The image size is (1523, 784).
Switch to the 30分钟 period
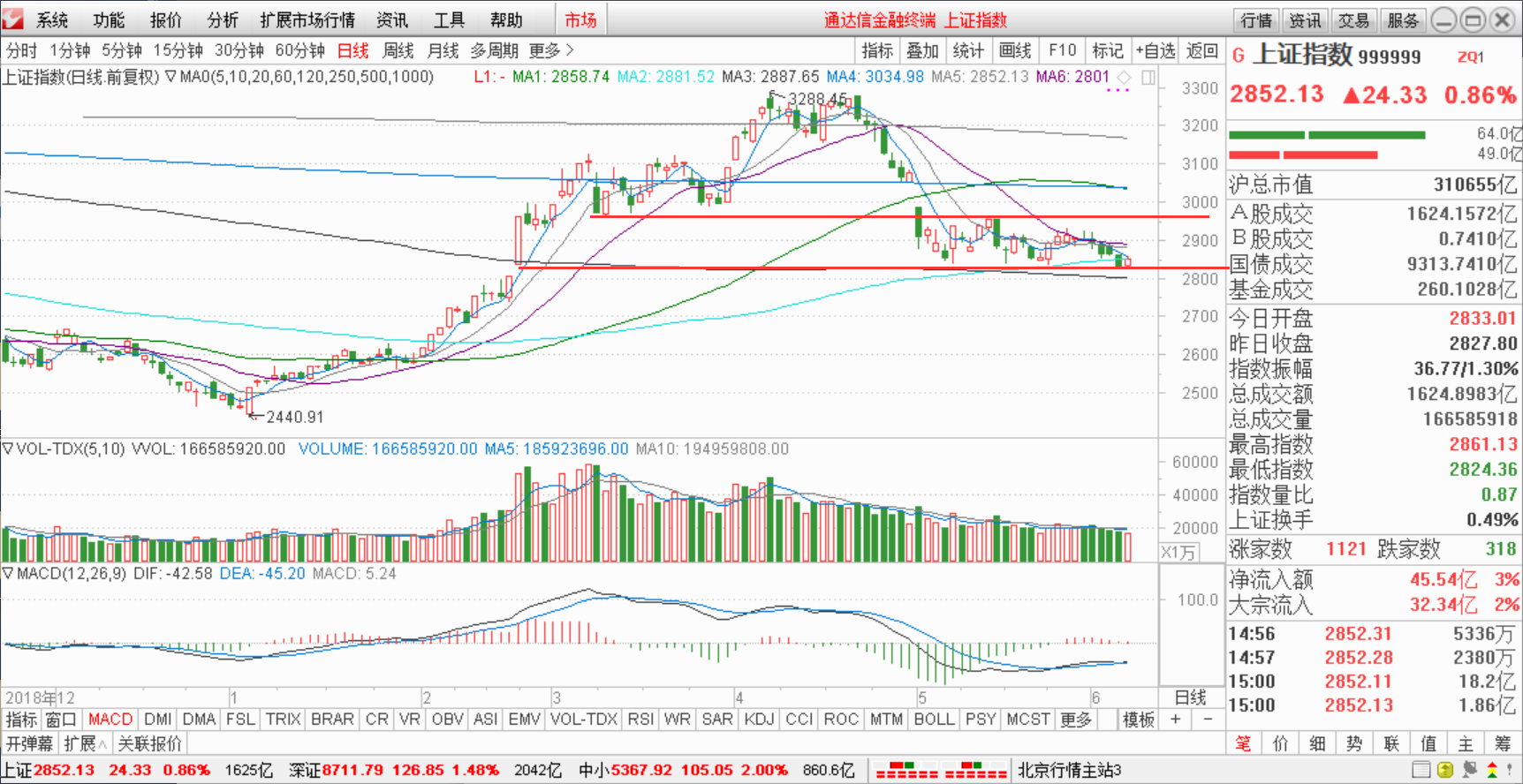point(239,50)
